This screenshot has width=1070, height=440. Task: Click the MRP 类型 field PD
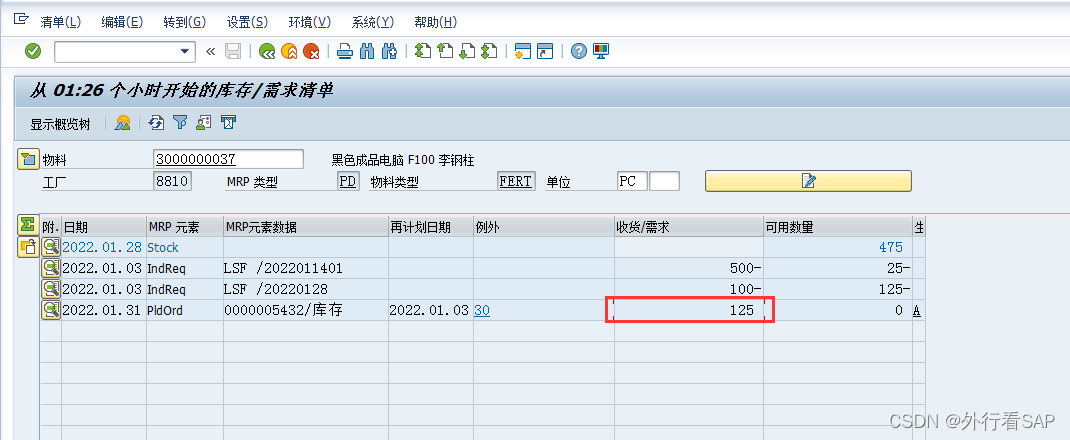(348, 181)
